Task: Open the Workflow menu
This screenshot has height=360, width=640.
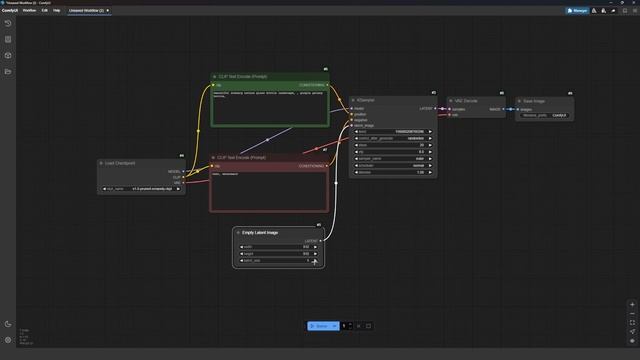Action: coord(29,10)
